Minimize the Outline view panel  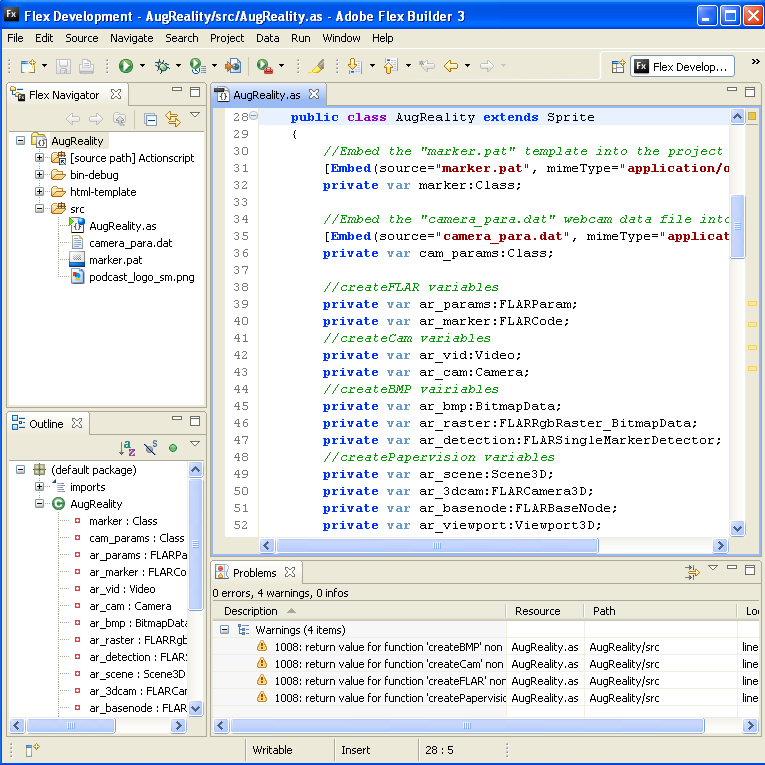tap(177, 419)
